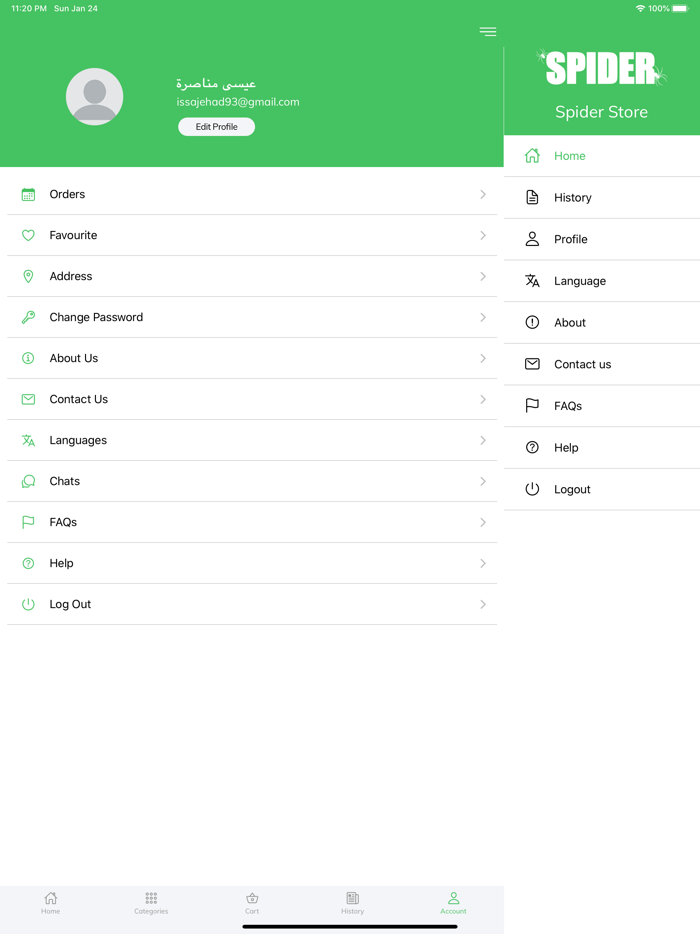Click the Contact us mail icon in drawer
This screenshot has width=700, height=934.
point(532,364)
